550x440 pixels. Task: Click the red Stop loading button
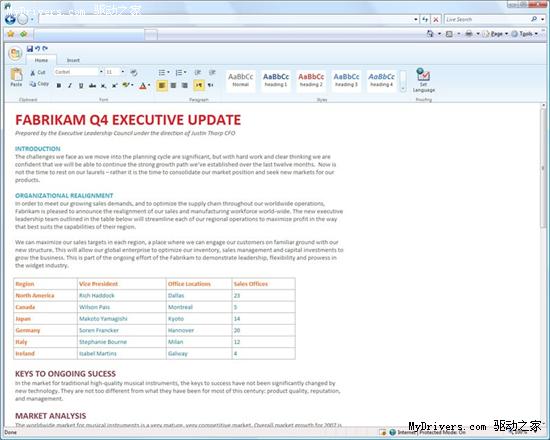pos(436,20)
